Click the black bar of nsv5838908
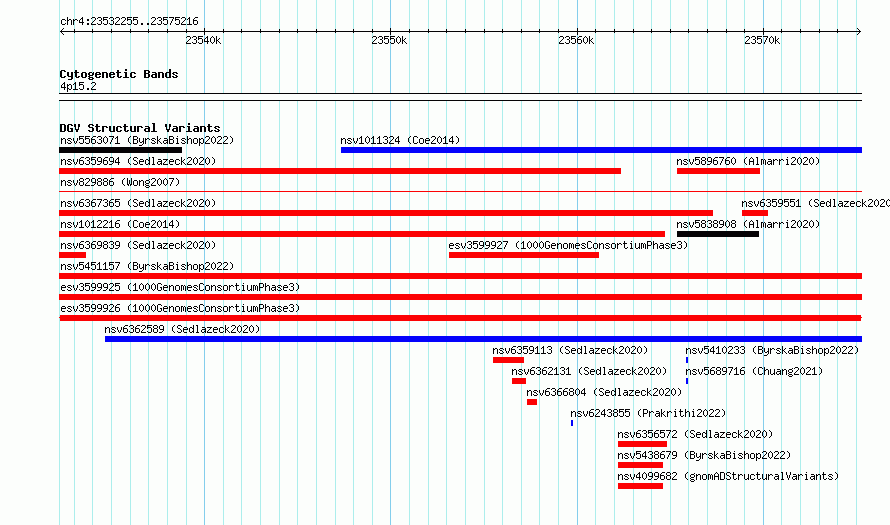890x525 pixels. 717,234
